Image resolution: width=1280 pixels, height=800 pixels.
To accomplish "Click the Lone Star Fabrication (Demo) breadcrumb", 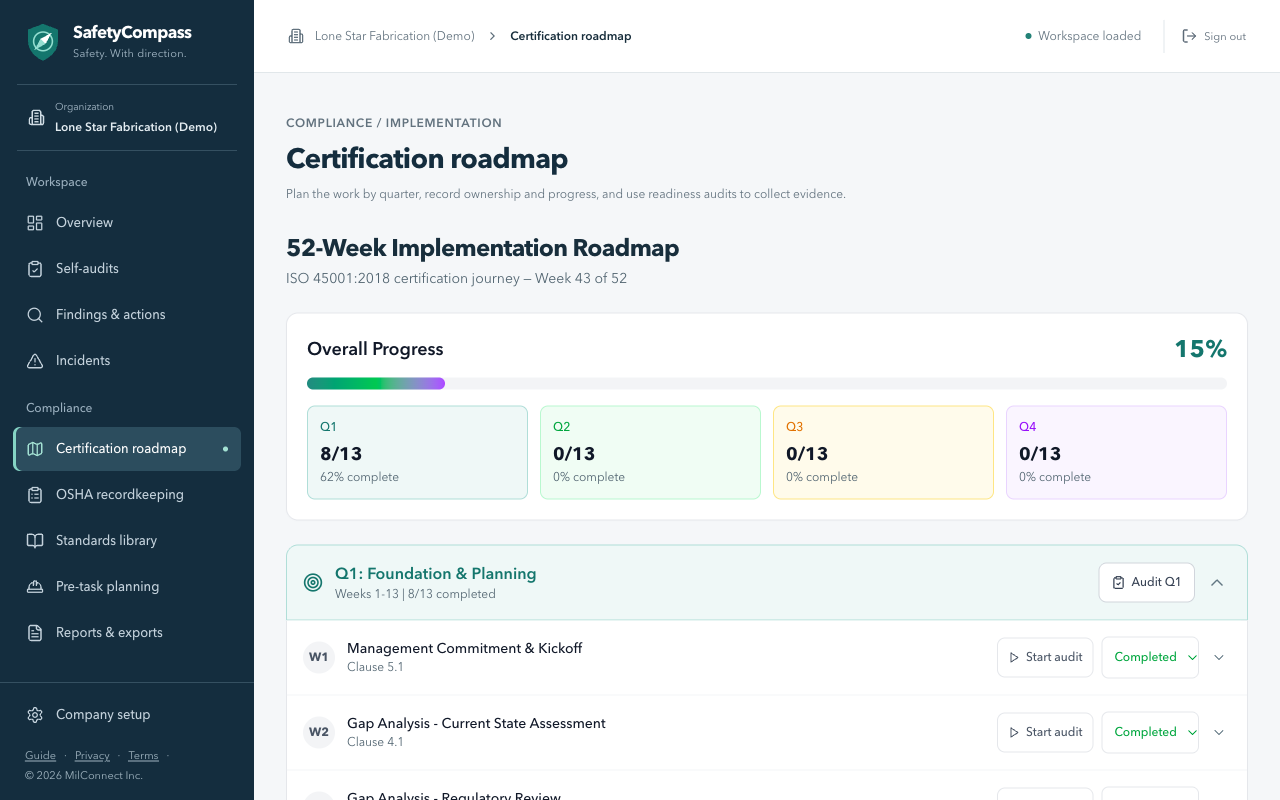I will tap(395, 36).
